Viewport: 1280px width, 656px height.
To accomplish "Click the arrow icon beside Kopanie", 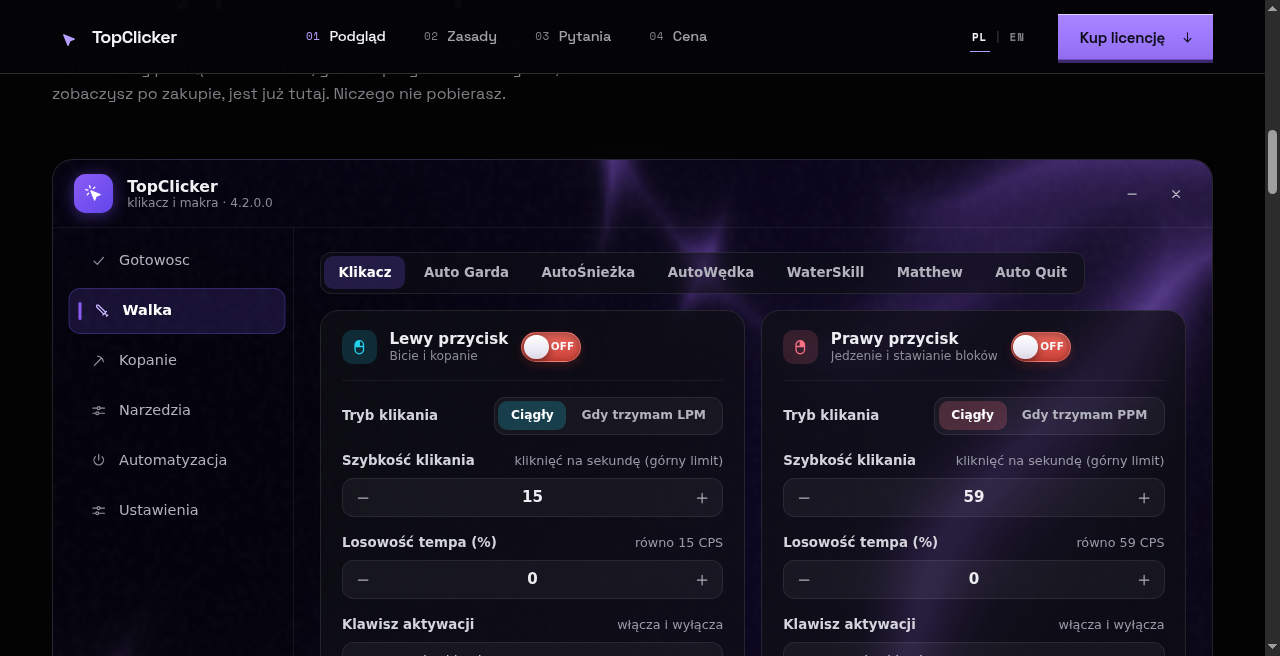I will point(98,360).
